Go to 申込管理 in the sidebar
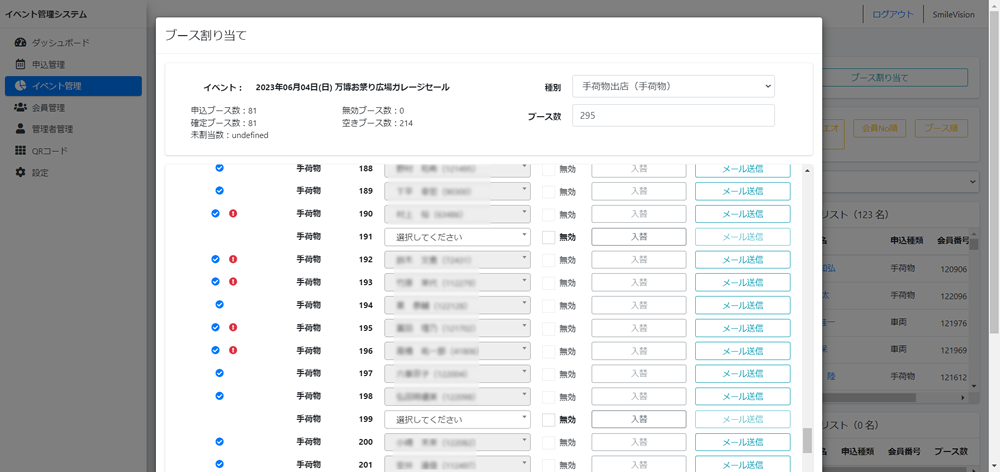Image resolution: width=1000 pixels, height=472 pixels. pos(73,64)
